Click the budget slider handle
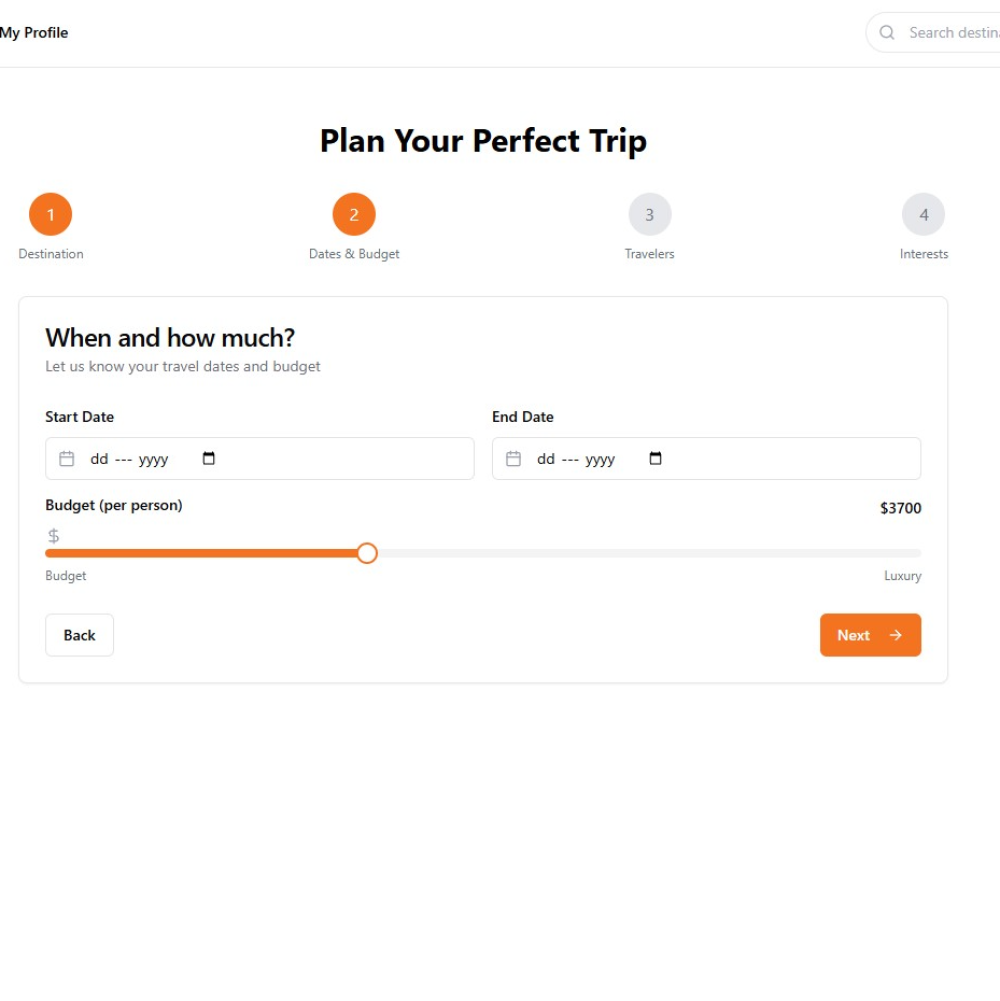1000x1001 pixels. [x=367, y=553]
